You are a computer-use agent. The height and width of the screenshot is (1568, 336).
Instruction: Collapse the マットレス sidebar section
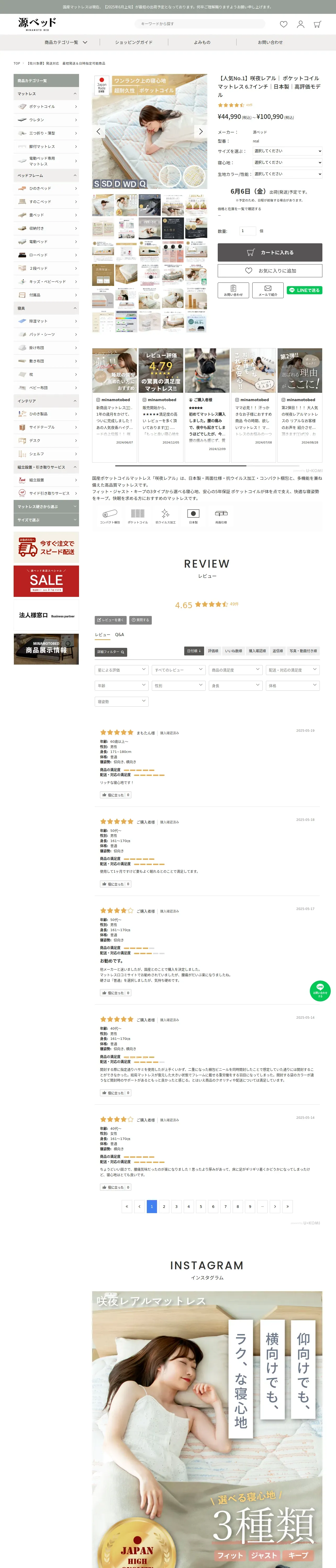[46, 94]
